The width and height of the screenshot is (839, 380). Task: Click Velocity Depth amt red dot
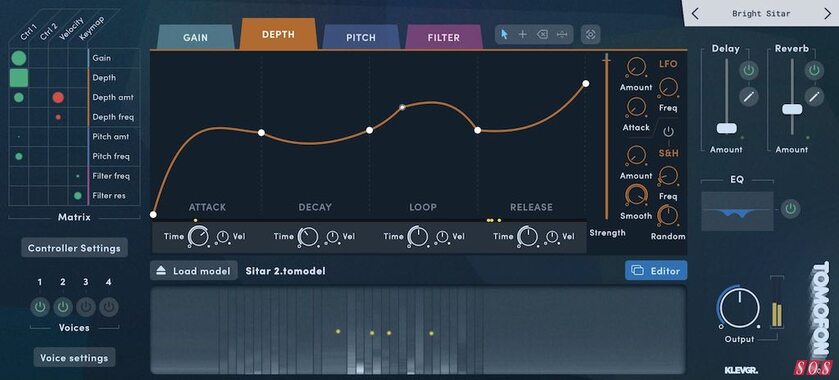click(x=58, y=97)
